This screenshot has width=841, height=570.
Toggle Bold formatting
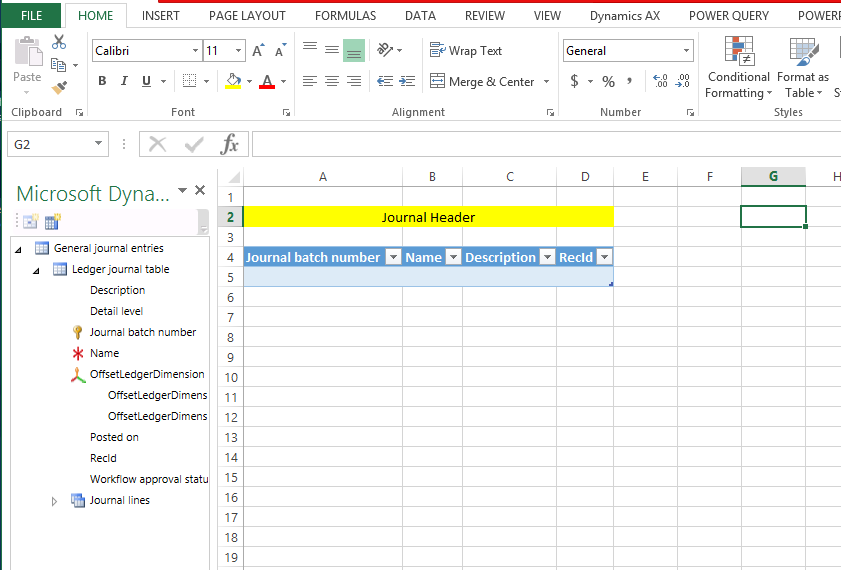[102, 82]
